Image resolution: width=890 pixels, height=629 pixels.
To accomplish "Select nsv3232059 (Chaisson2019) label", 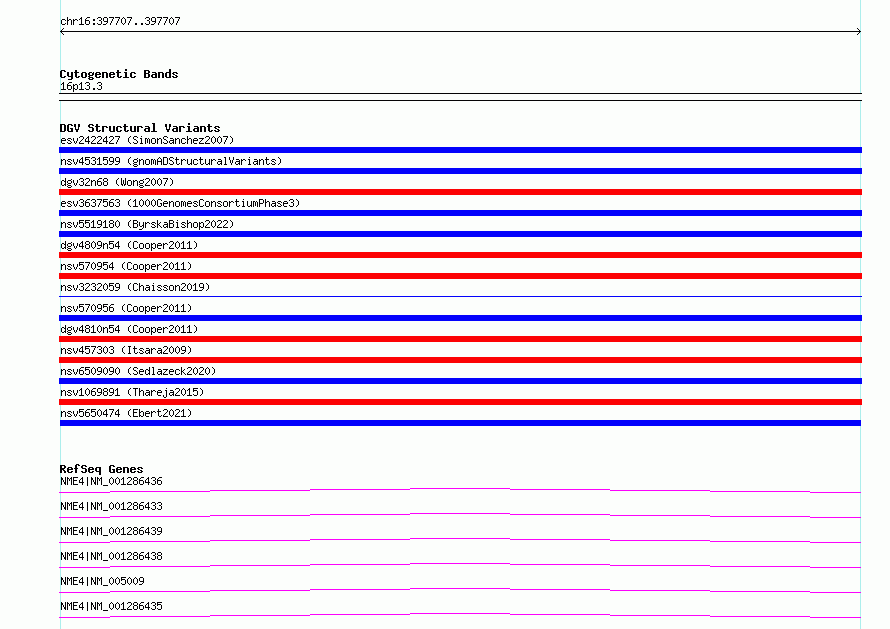I will tap(135, 287).
